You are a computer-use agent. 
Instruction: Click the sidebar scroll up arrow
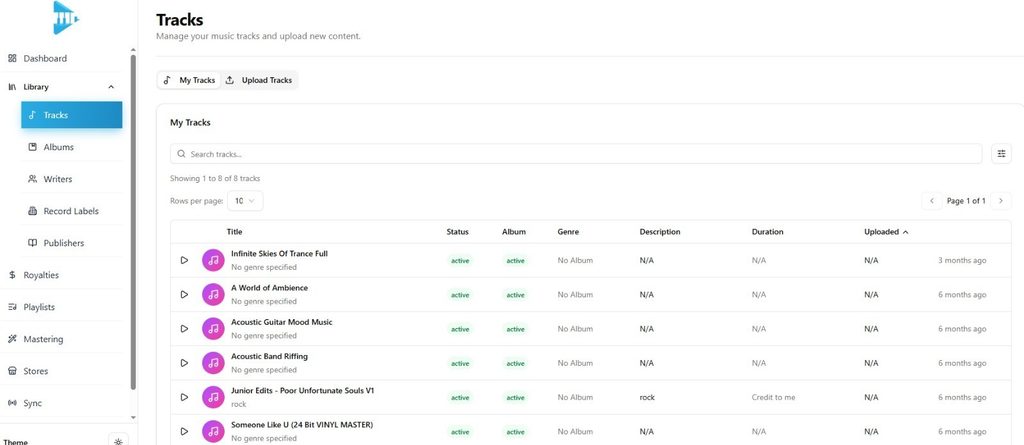click(x=133, y=50)
